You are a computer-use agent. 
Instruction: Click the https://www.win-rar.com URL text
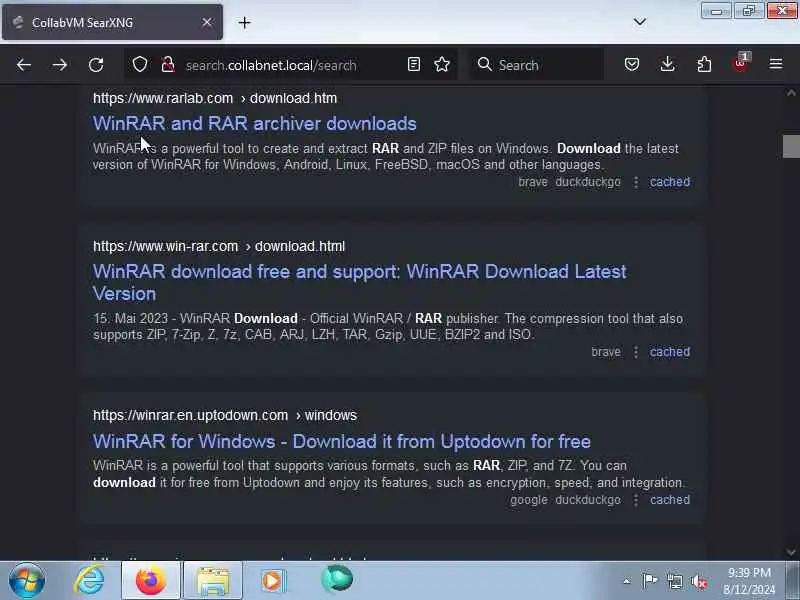tap(165, 246)
